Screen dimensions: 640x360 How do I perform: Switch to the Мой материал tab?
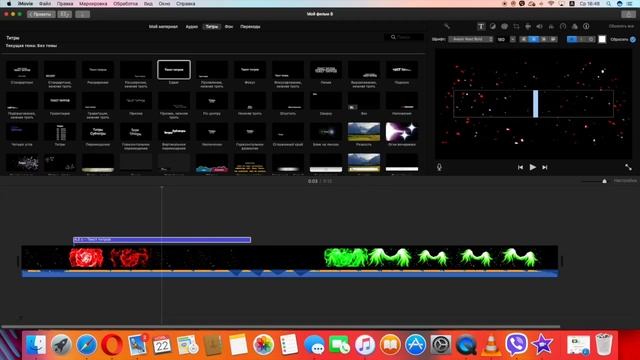163,27
